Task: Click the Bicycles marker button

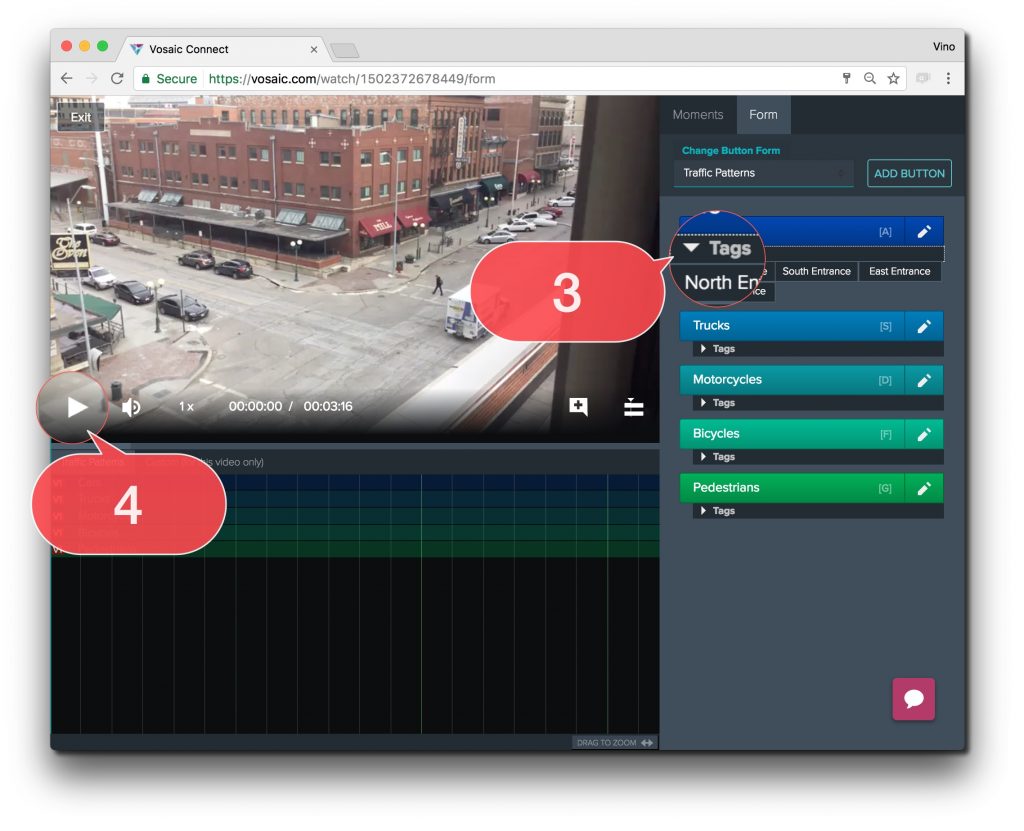Action: click(x=792, y=434)
